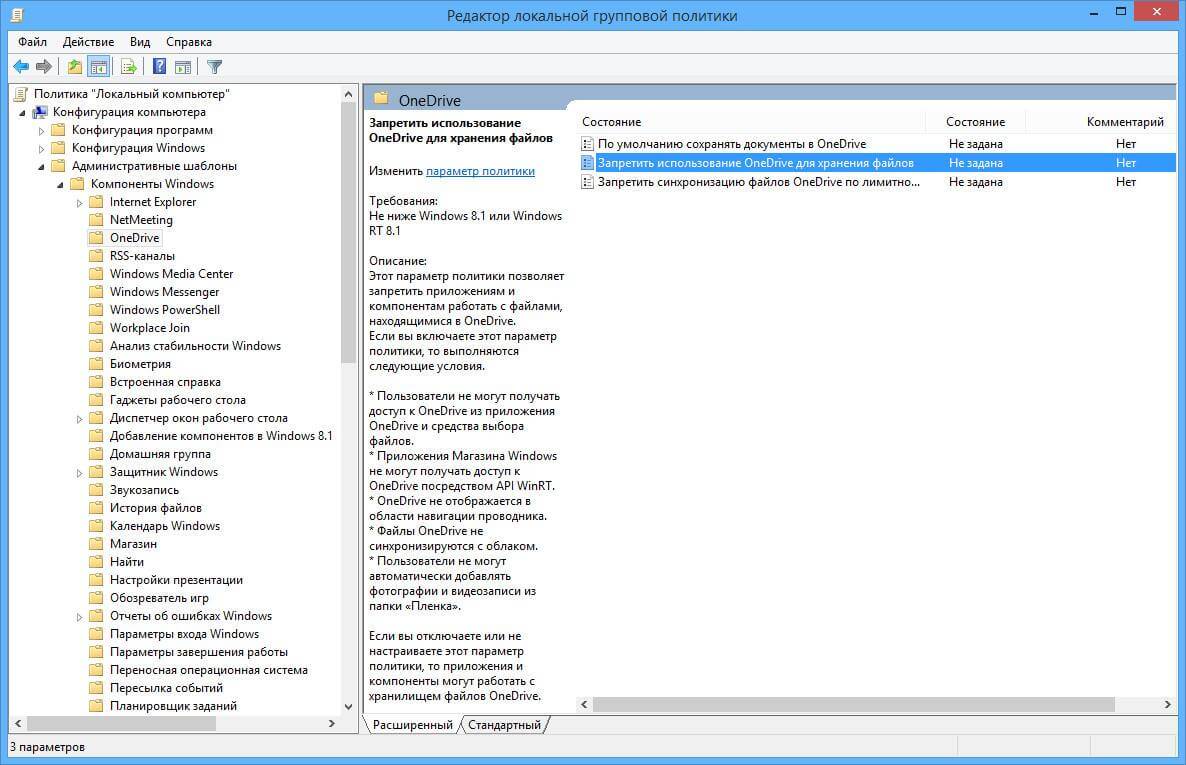This screenshot has height=765, width=1186.
Task: Click the Back arrow toolbar icon
Action: [21, 67]
